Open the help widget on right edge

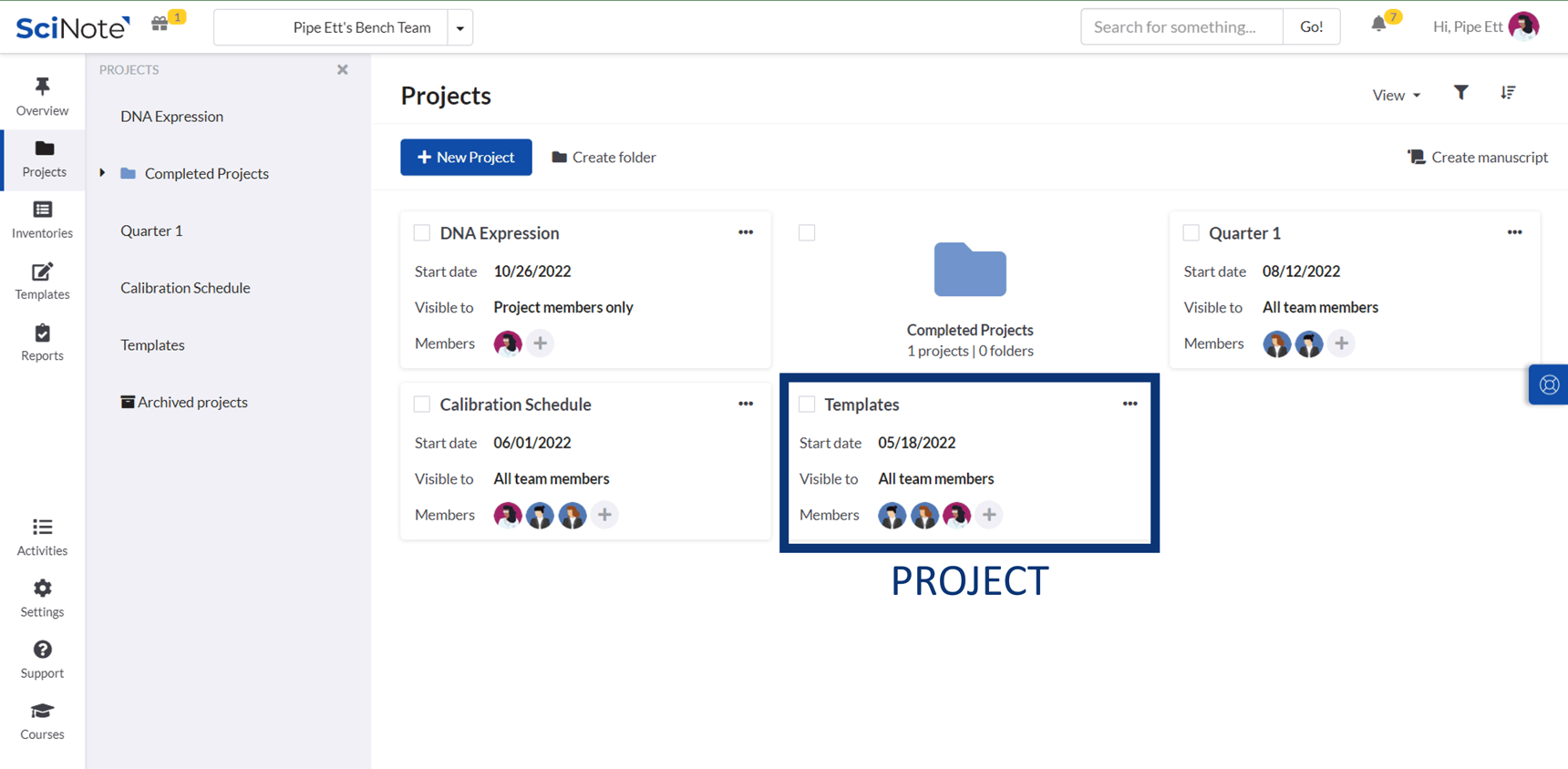[x=1548, y=384]
